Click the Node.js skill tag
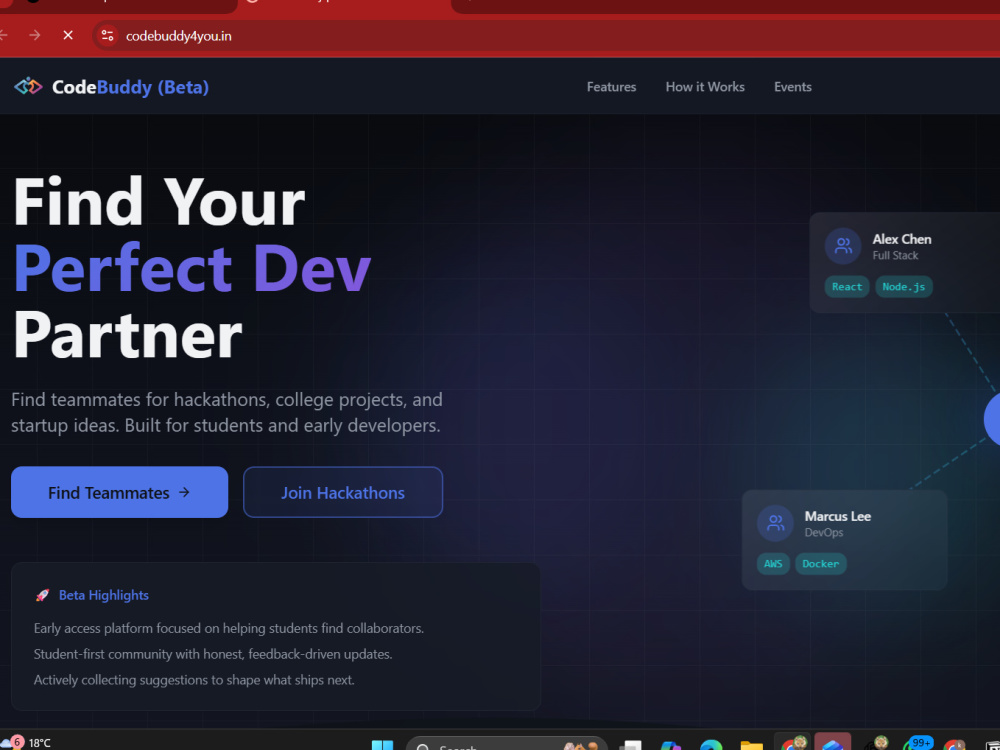1000x750 pixels. [903, 287]
